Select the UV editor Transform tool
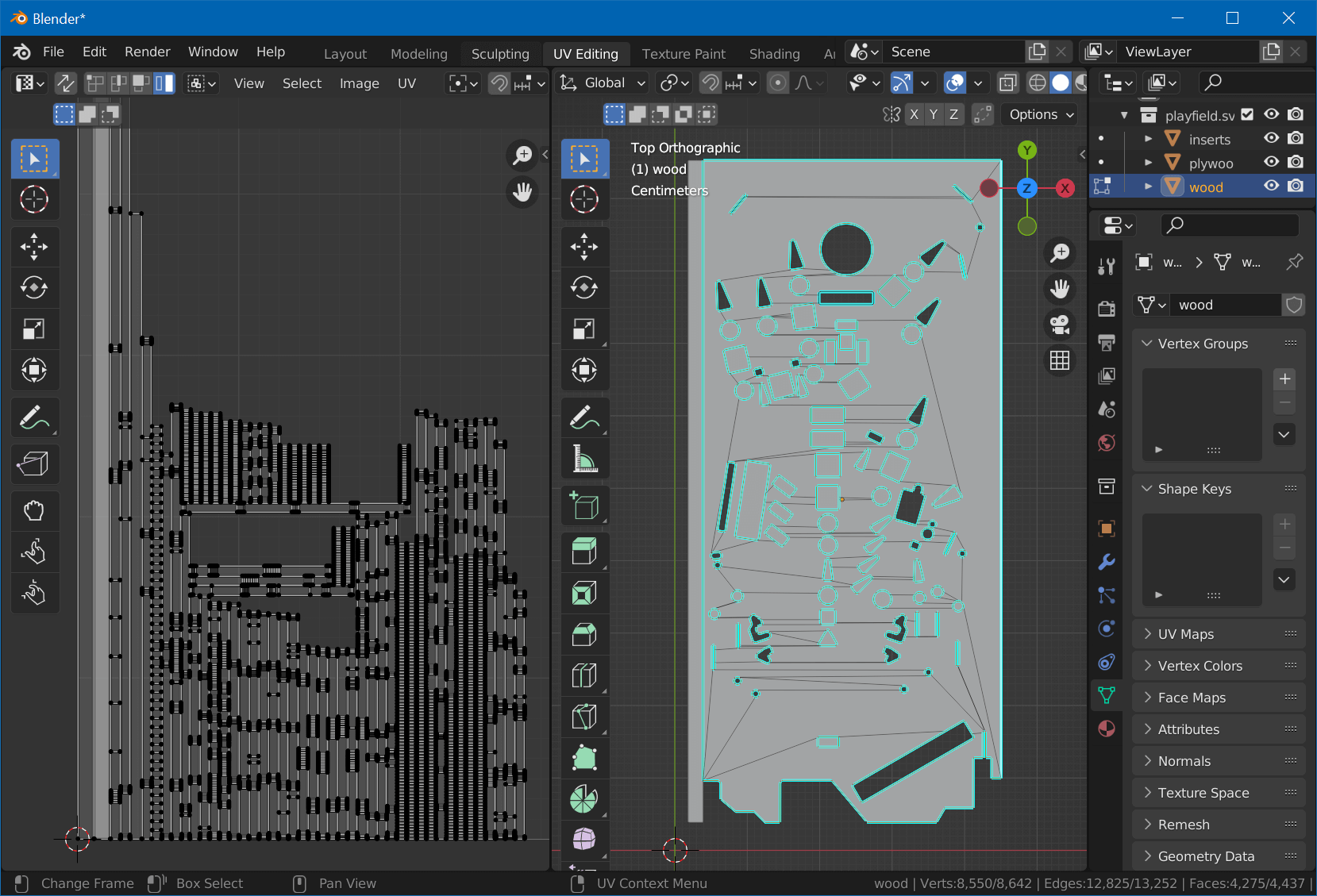Viewport: 1317px width, 896px height. point(34,370)
